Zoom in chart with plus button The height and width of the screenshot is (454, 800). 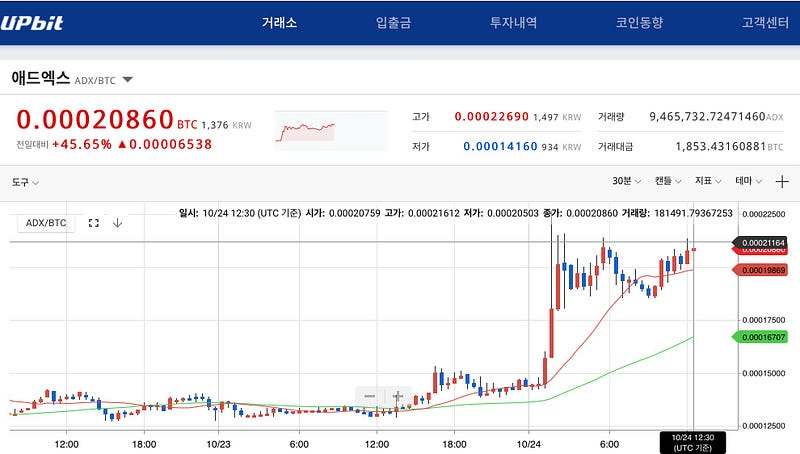pos(398,396)
